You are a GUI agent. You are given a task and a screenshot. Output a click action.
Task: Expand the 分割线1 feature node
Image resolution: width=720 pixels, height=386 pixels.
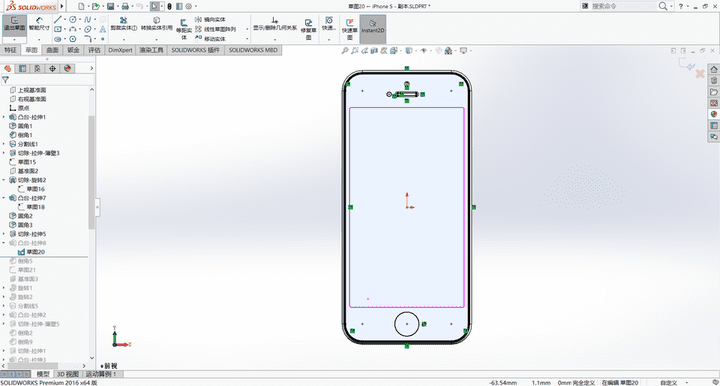tap(4, 144)
